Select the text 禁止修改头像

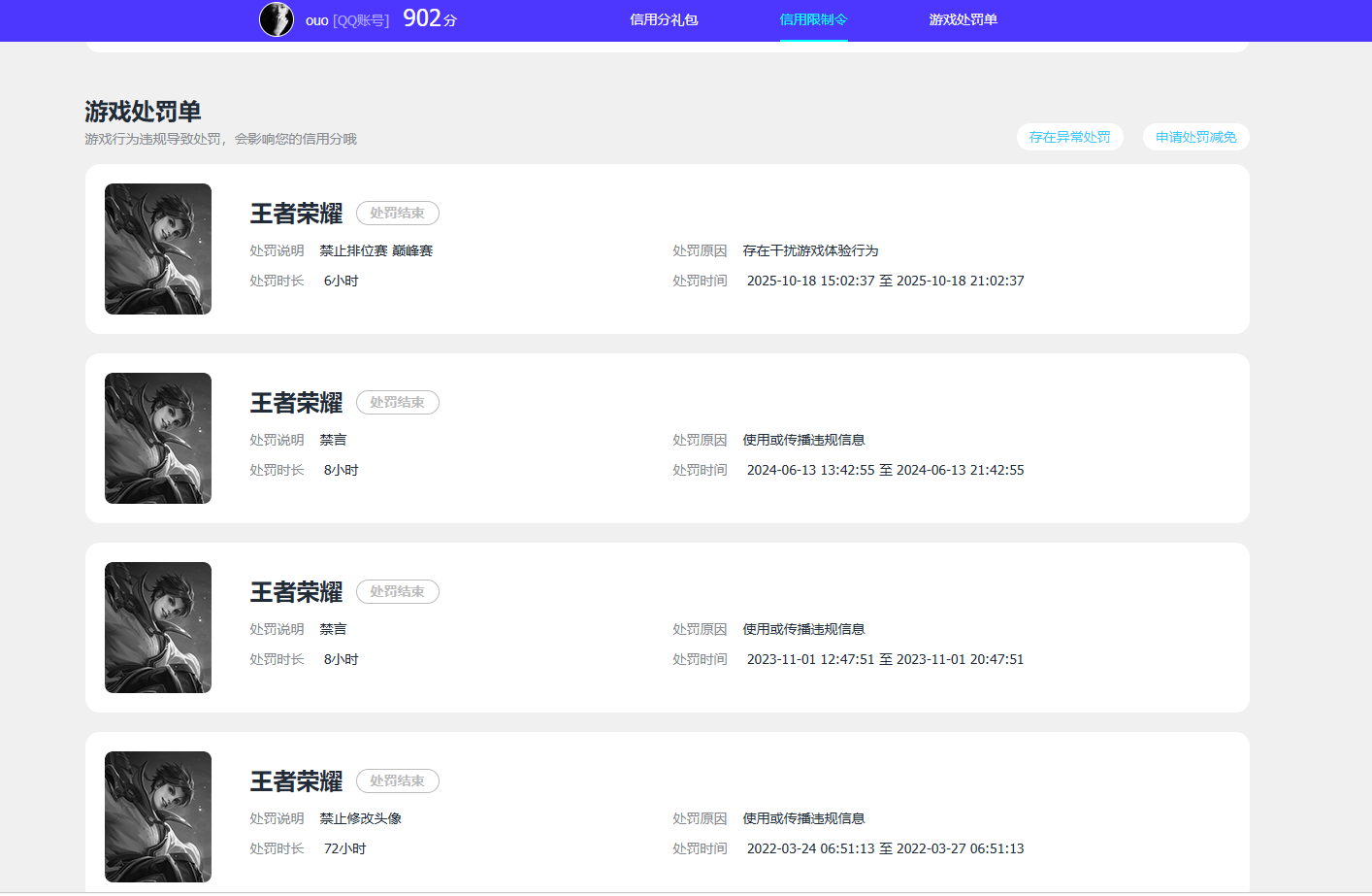pos(361,818)
